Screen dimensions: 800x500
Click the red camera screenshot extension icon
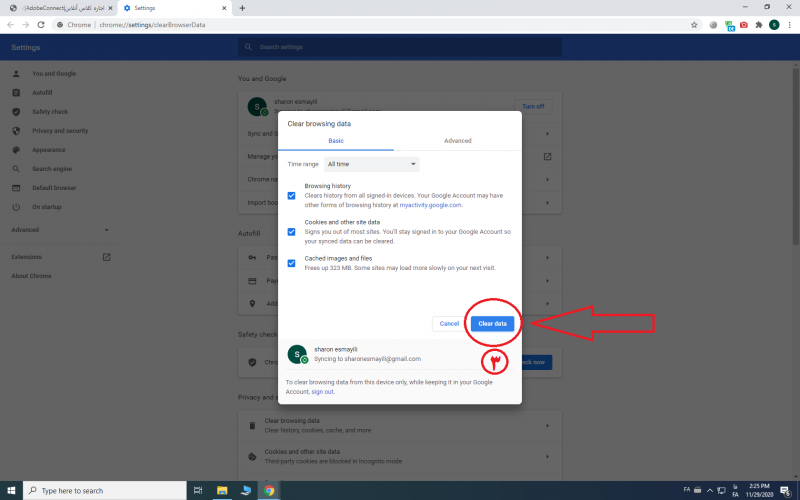coord(743,24)
